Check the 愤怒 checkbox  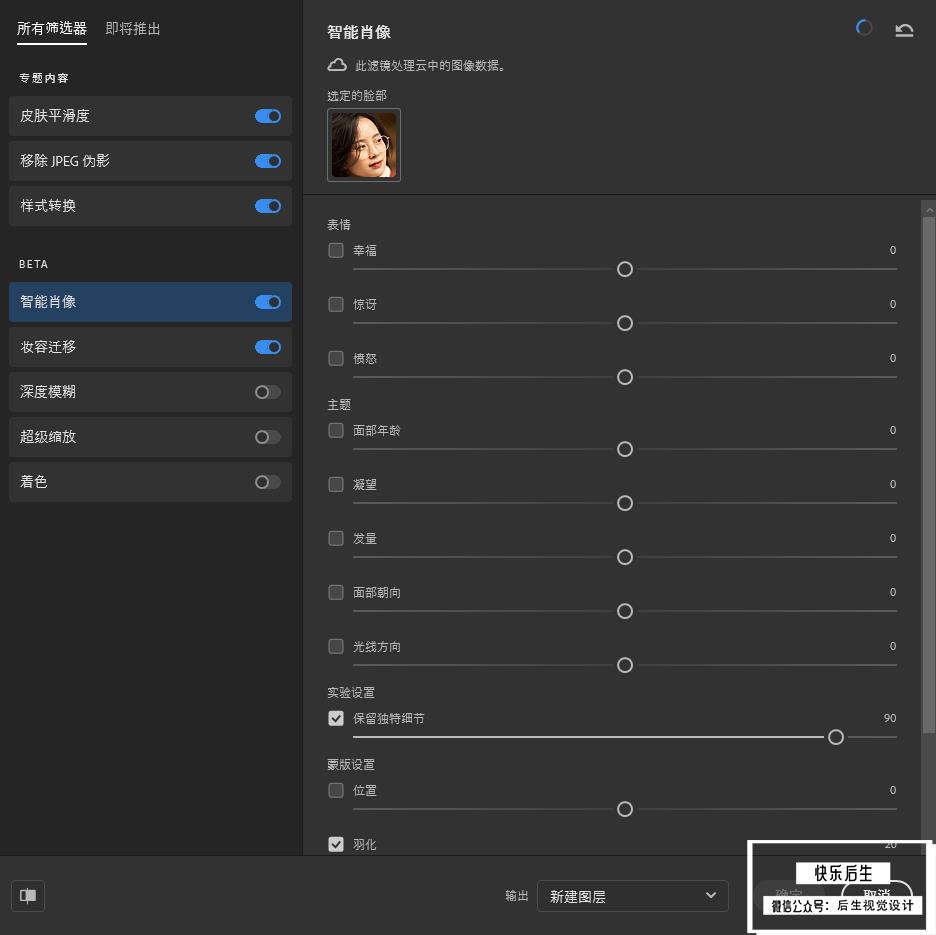[x=336, y=358]
